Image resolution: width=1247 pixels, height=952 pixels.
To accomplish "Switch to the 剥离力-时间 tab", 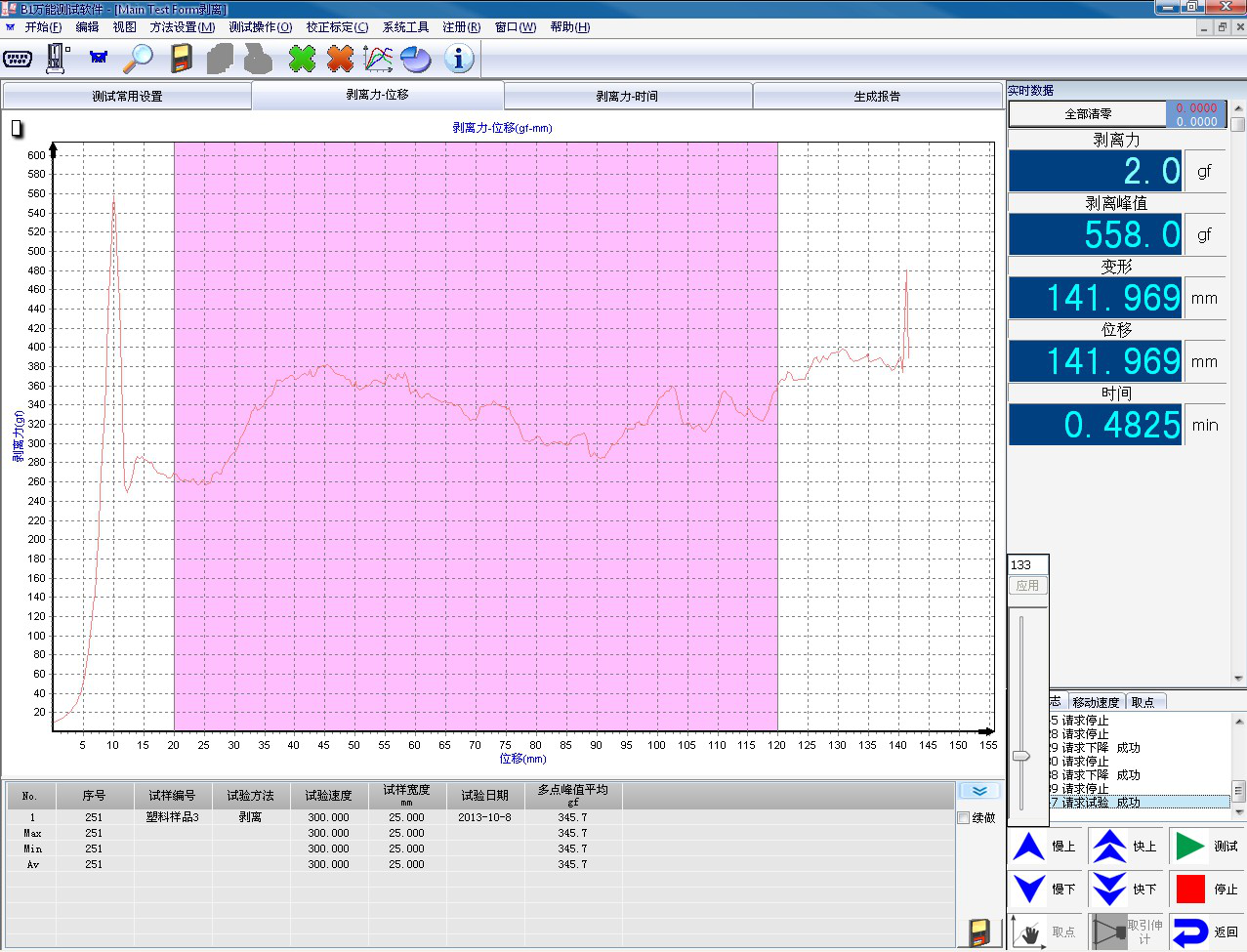I will pyautogui.click(x=627, y=97).
